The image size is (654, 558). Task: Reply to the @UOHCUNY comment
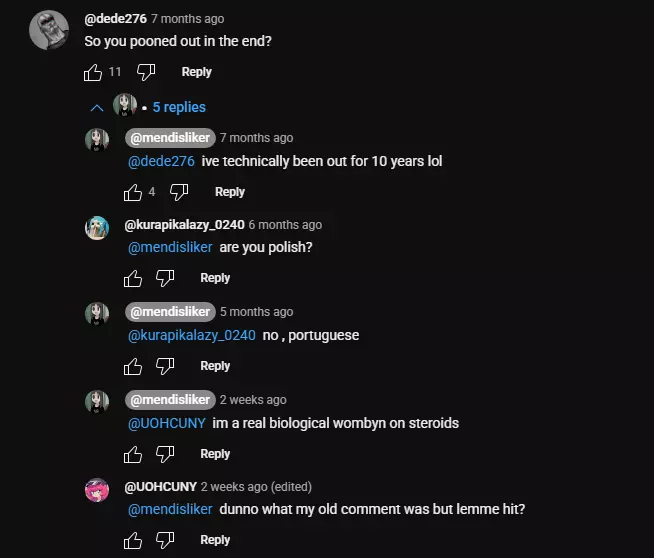[x=215, y=540]
